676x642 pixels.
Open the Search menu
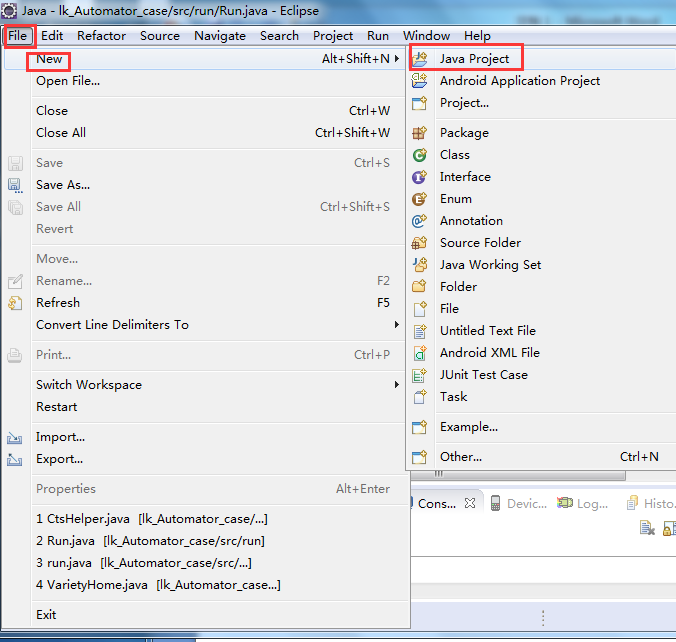click(x=279, y=36)
